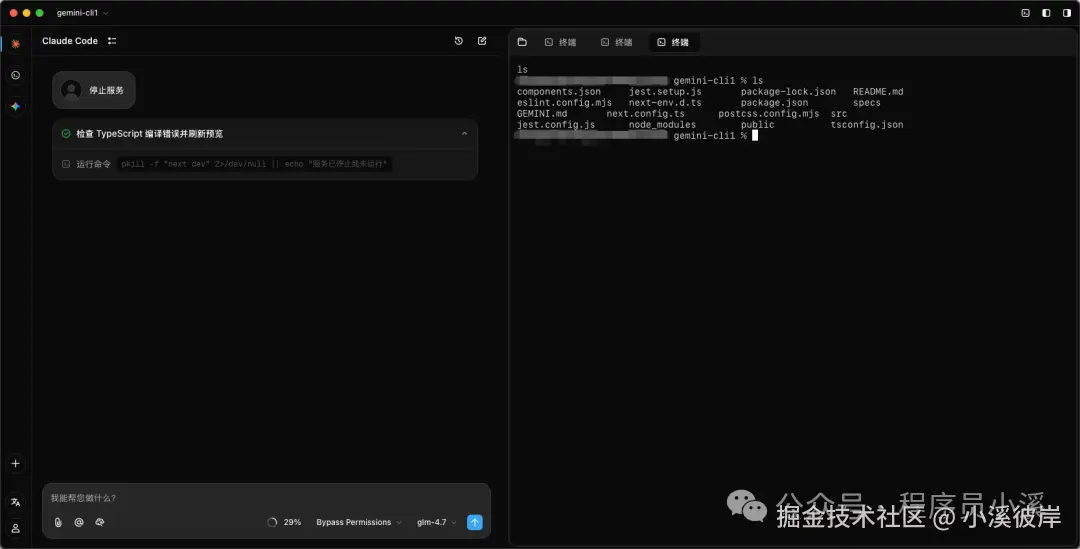Open the language translation settings icon
1080x549 pixels.
[15, 502]
